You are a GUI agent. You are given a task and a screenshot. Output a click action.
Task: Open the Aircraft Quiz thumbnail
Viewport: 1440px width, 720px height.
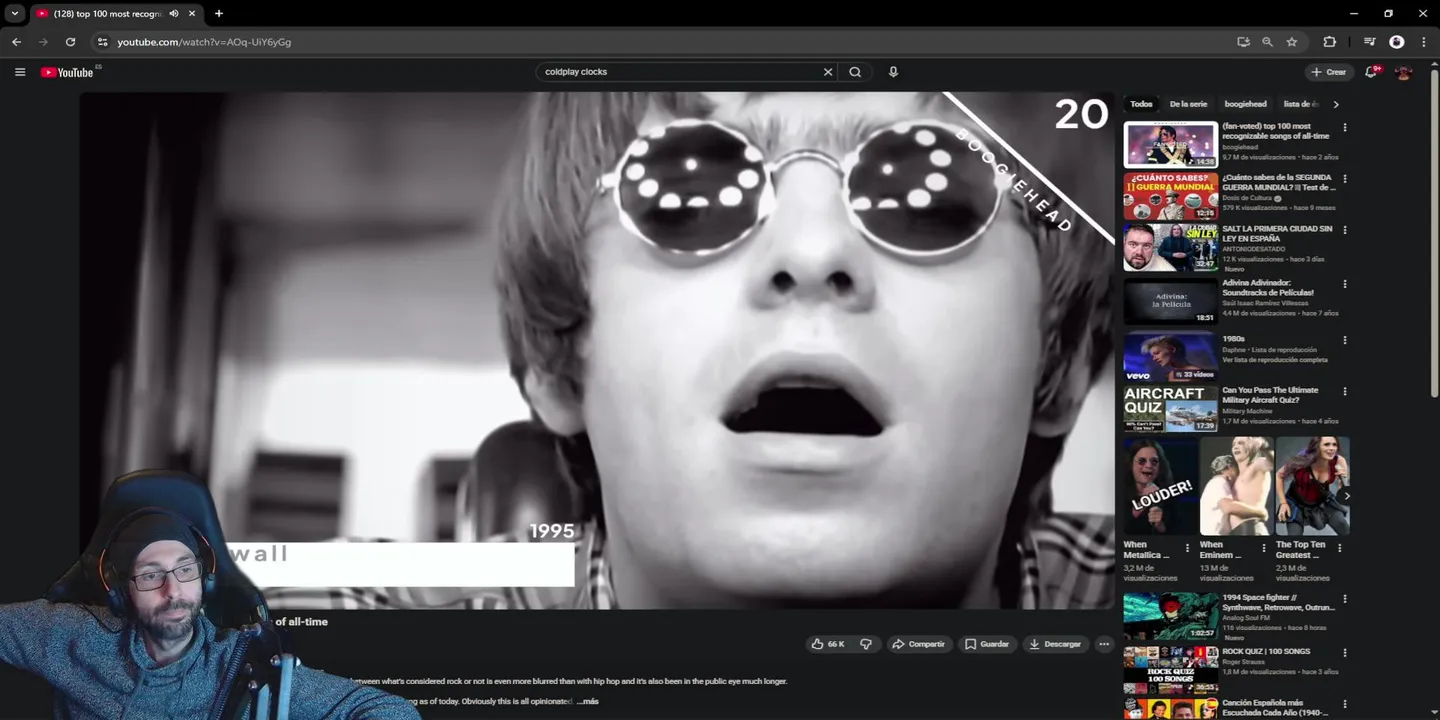pyautogui.click(x=1171, y=408)
